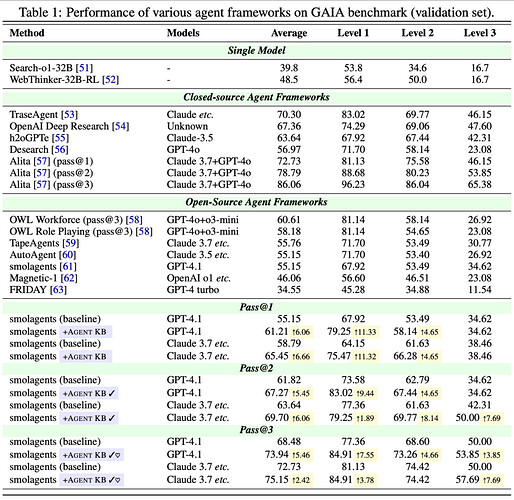Open citation link 51 next to Search-o1-32B

[84, 68]
